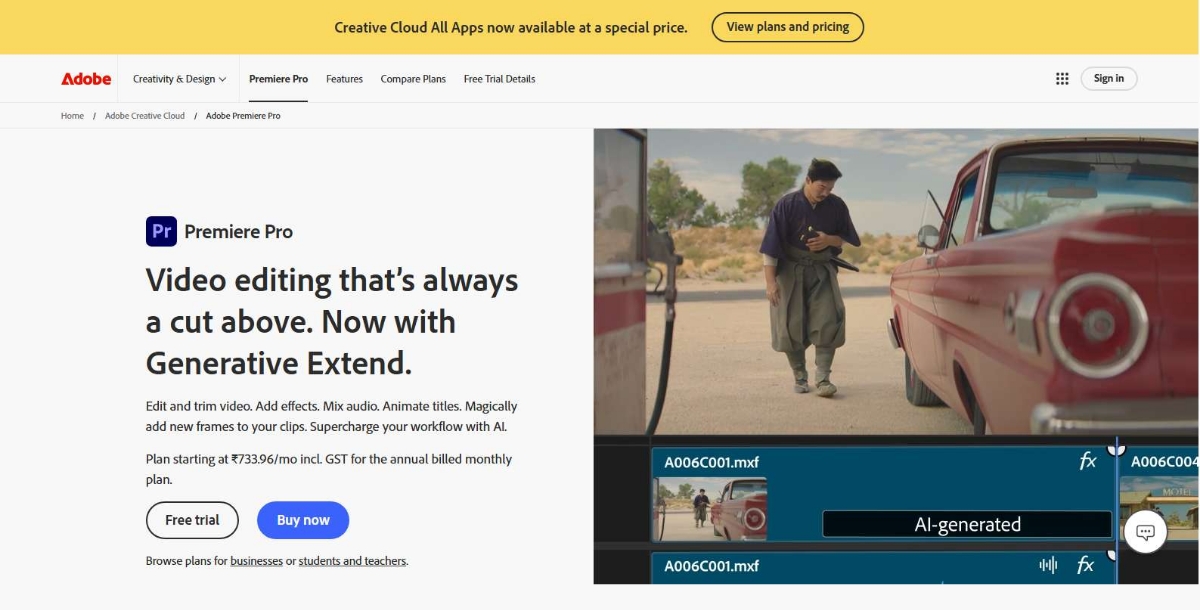The image size is (1200, 610).
Task: Open the Compare Plans menu item
Action: click(412, 78)
